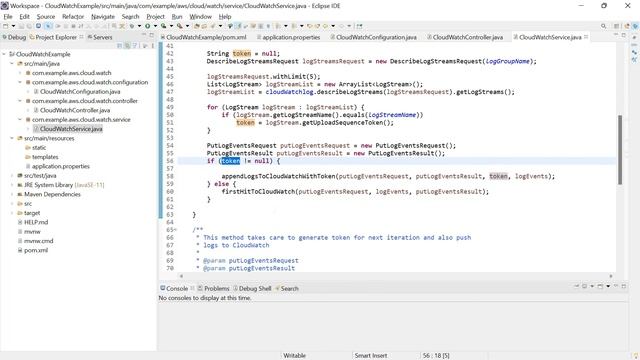
Task: Open the External Tools dropdown arrow
Action: pos(187,26)
